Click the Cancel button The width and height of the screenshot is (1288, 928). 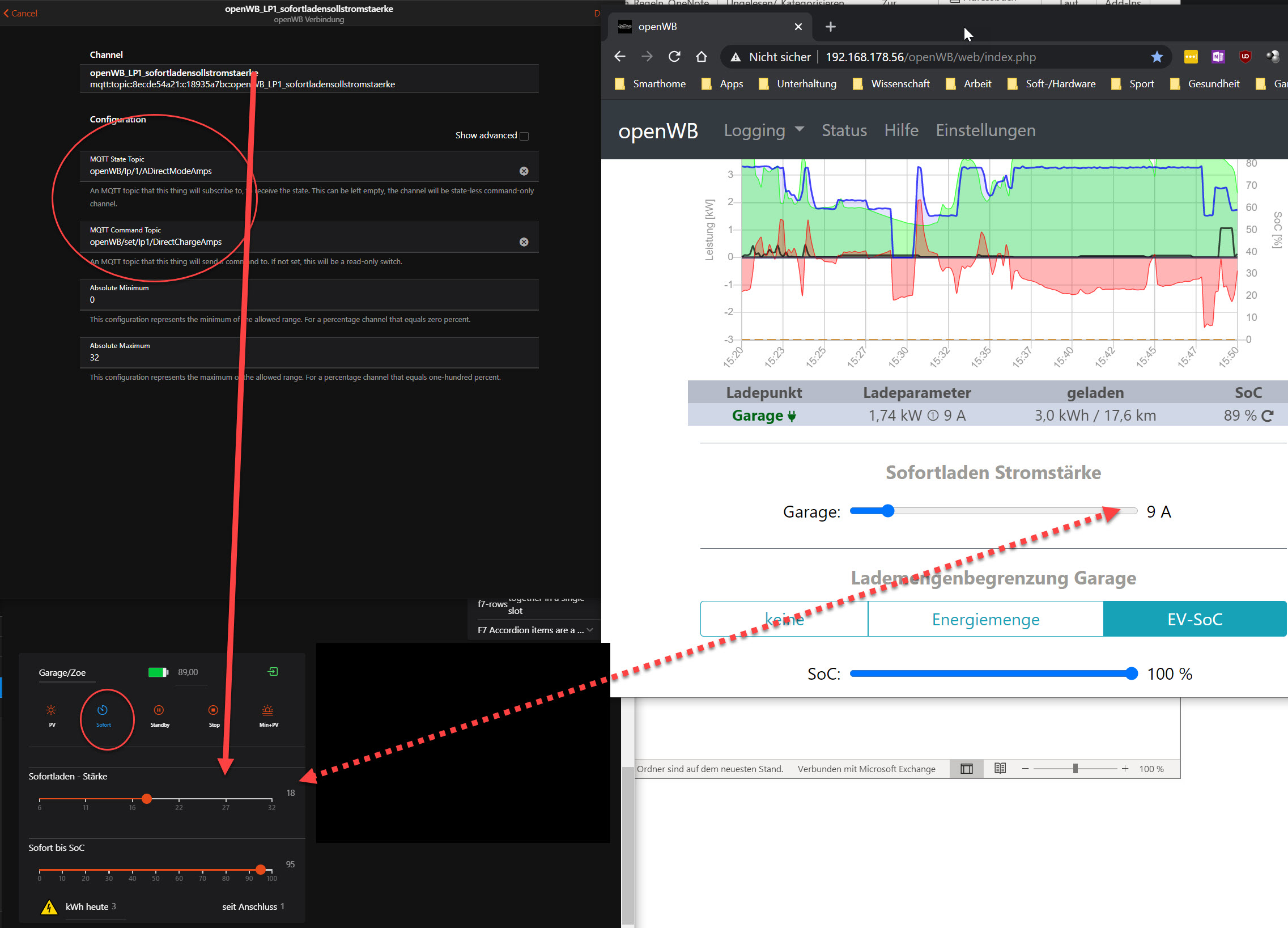20,13
